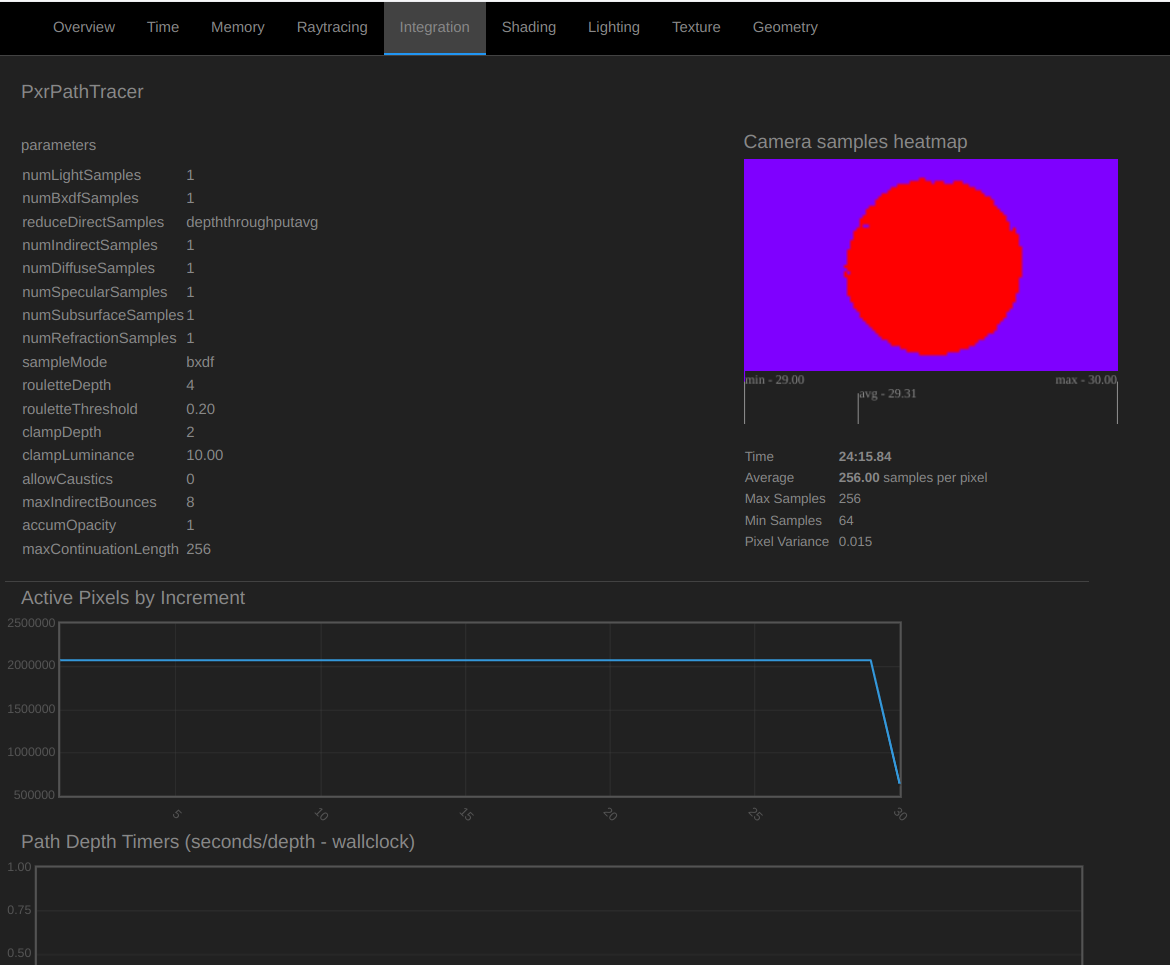Click the reduceDirectSamples parameter label
The image size is (1170, 965).
coord(93,222)
